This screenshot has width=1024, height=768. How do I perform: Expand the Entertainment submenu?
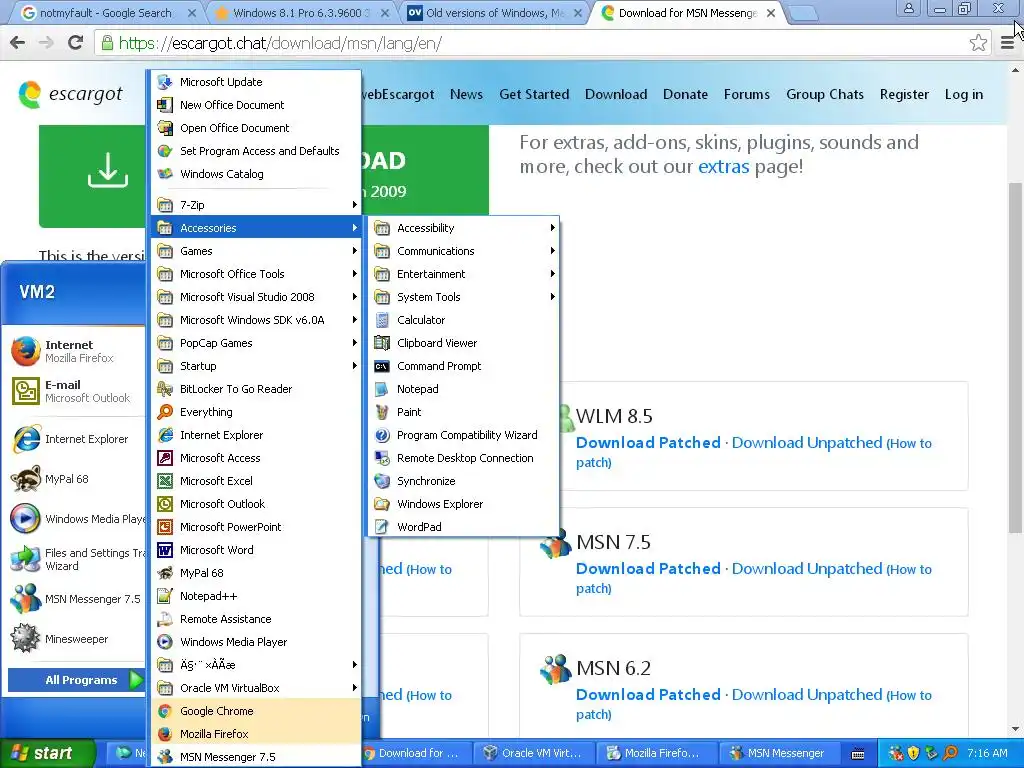pos(463,274)
